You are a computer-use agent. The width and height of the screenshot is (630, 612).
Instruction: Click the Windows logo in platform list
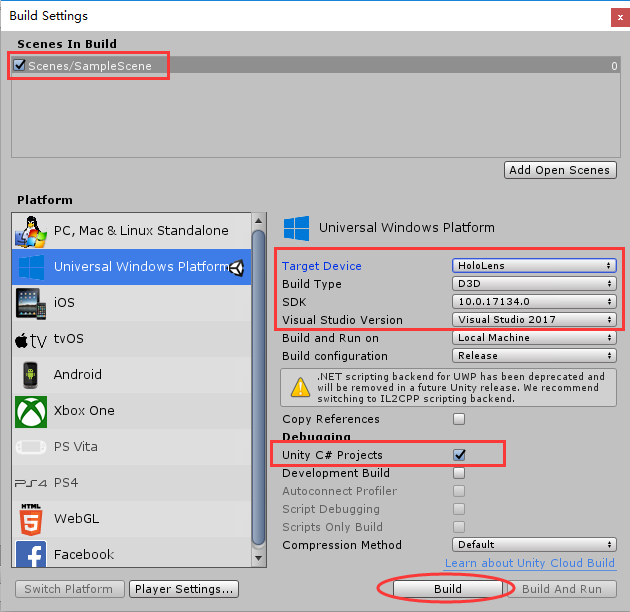point(31,267)
